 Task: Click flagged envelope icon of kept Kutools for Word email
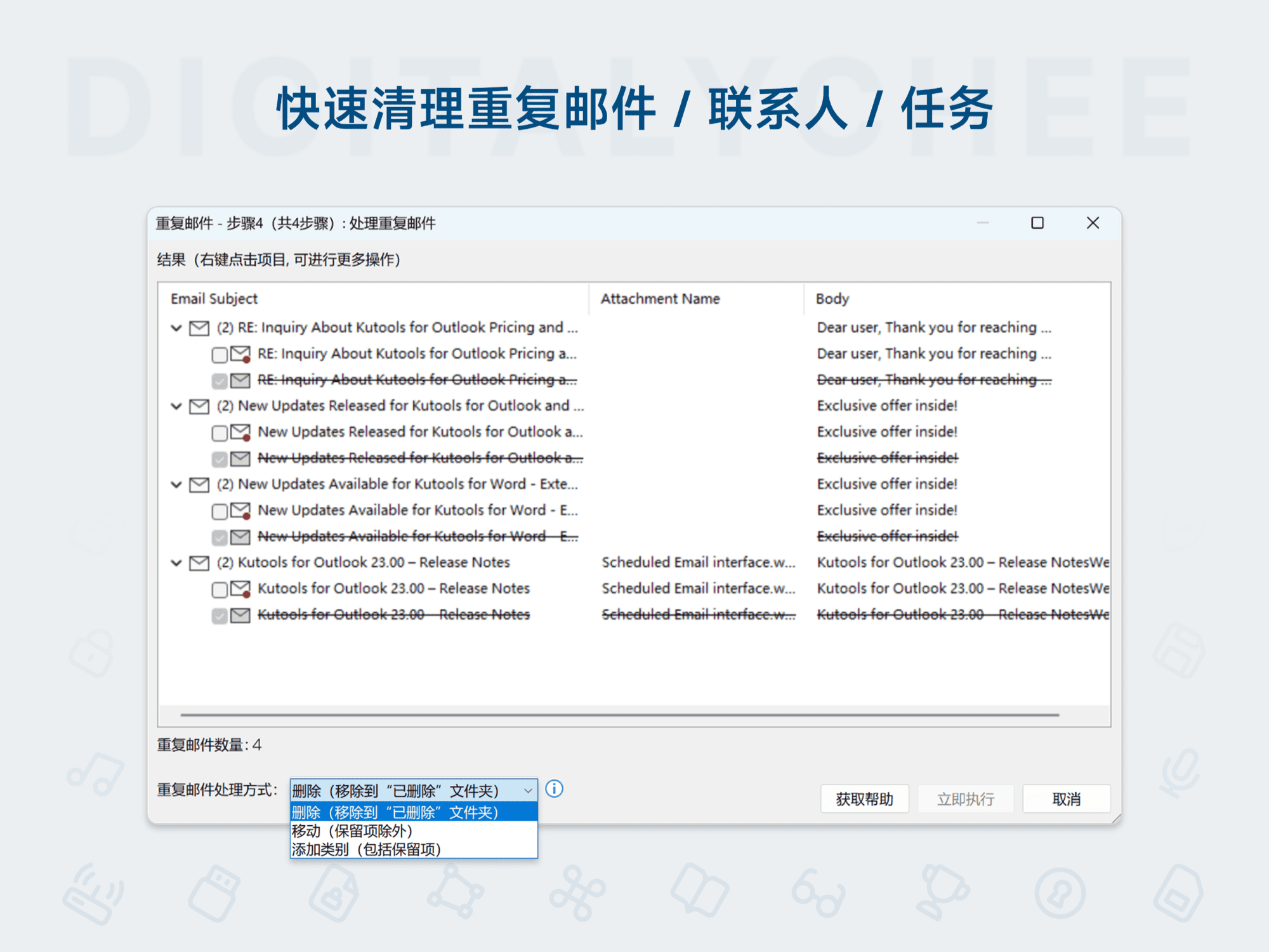[240, 511]
